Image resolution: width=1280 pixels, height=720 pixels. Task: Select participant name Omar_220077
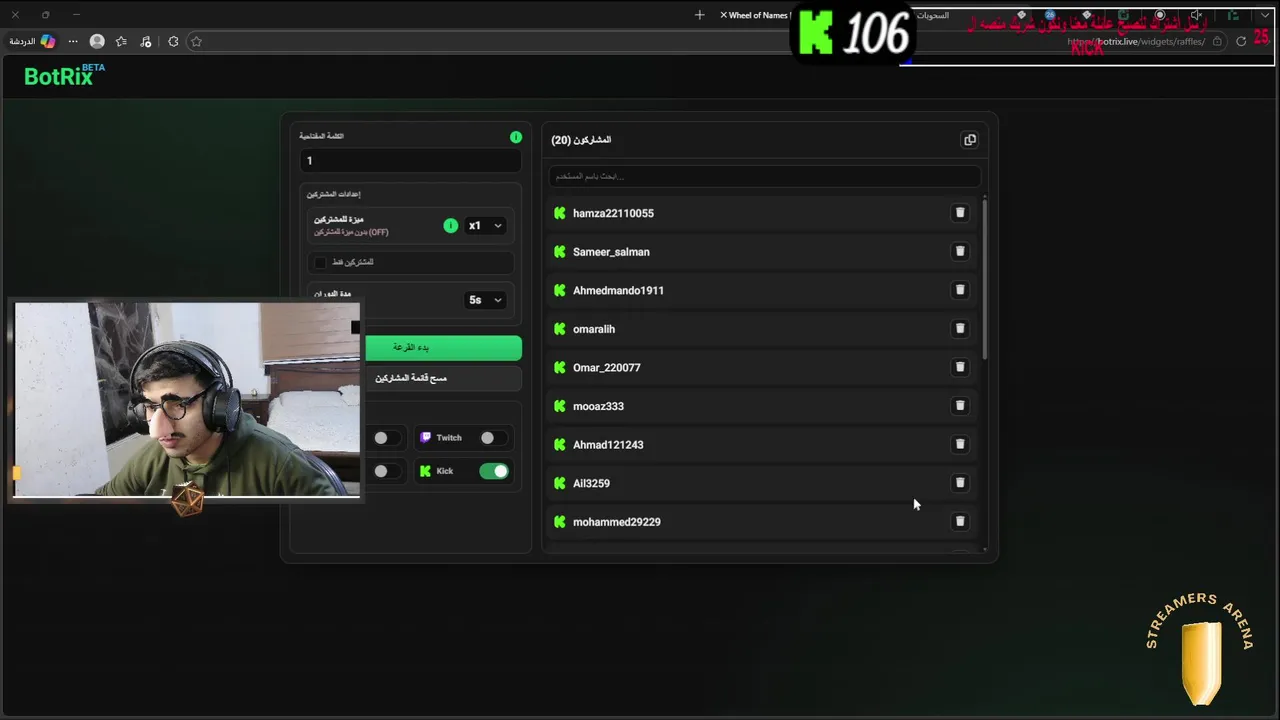[606, 367]
